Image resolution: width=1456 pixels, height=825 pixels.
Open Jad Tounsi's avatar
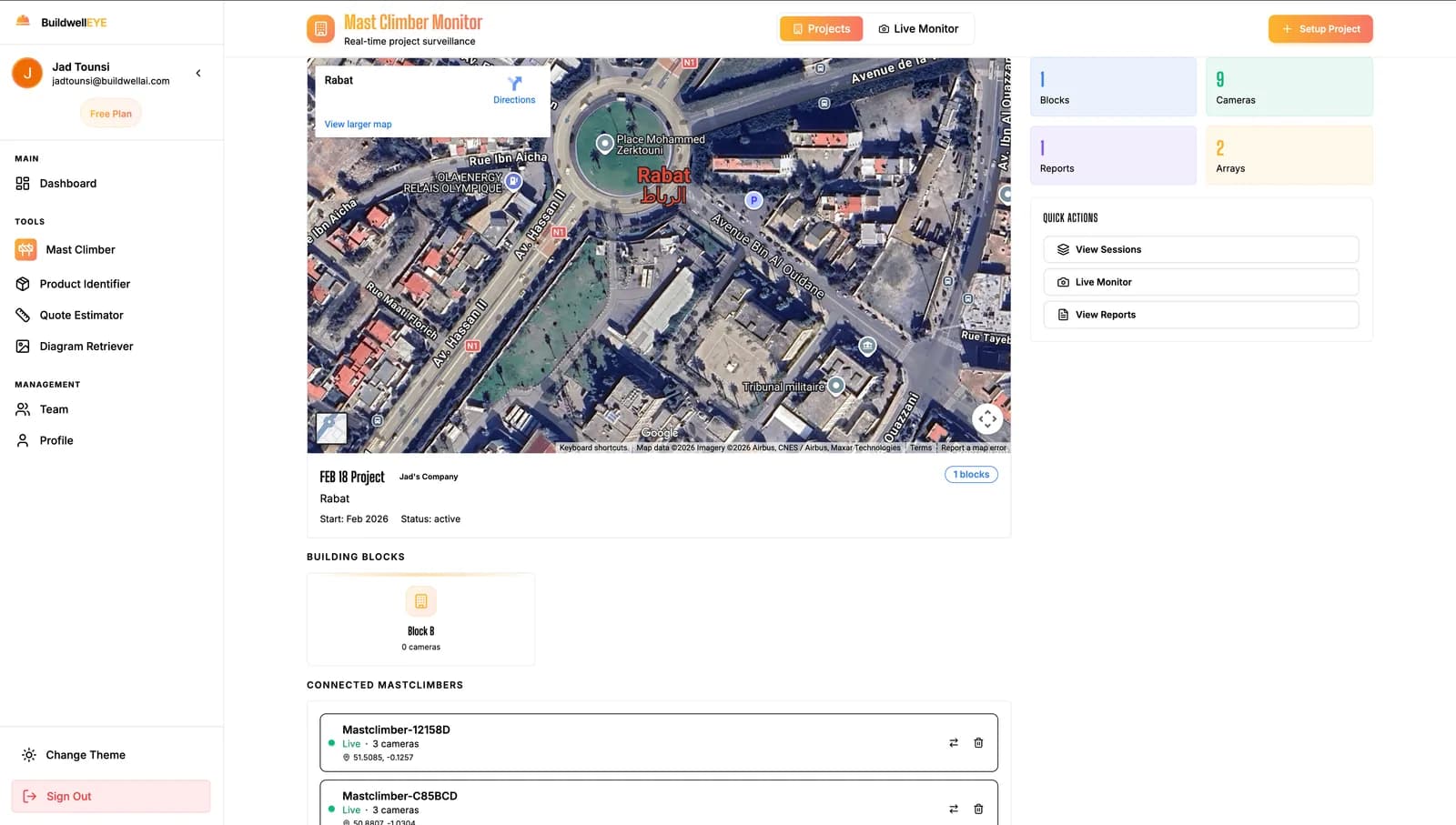point(27,73)
